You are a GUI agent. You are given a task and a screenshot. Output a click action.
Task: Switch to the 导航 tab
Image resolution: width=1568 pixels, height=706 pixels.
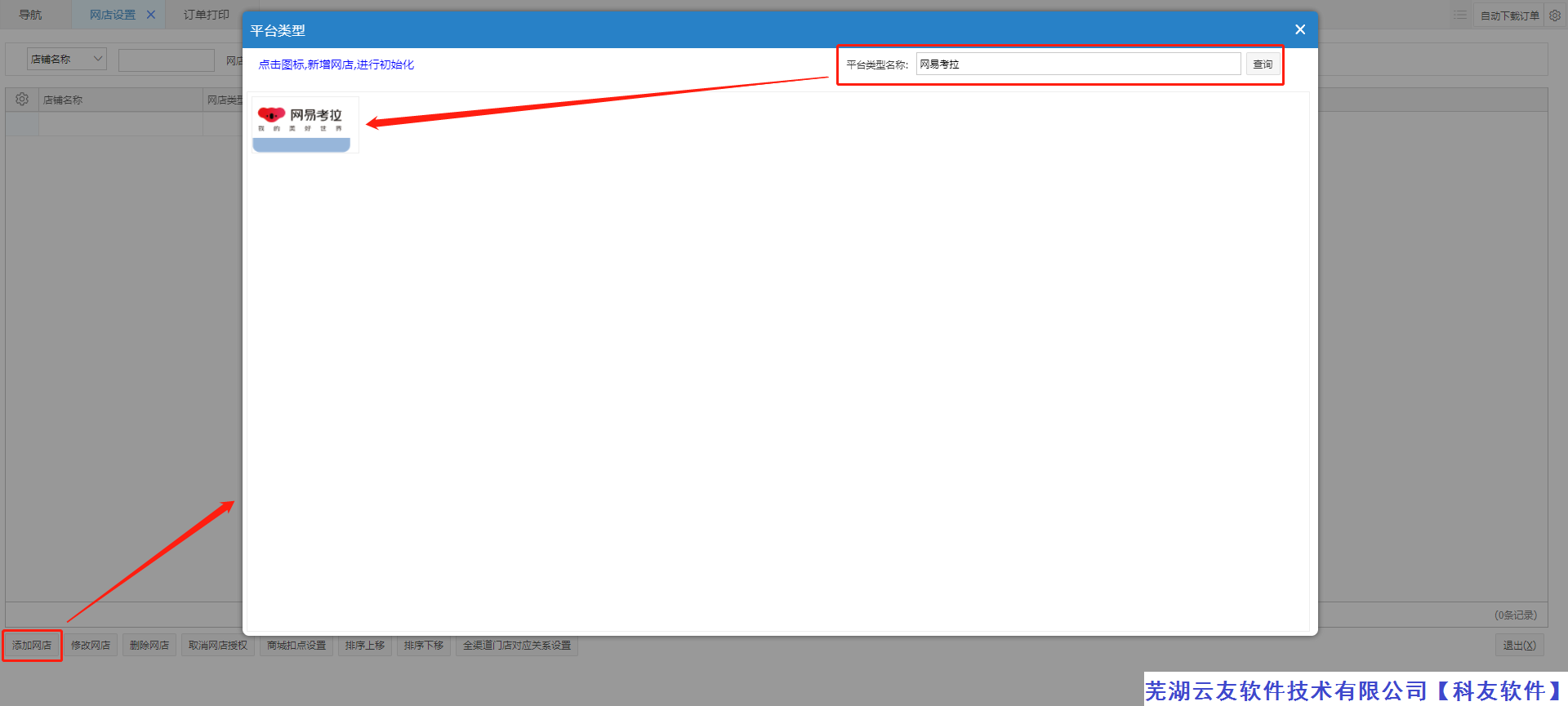(31, 15)
